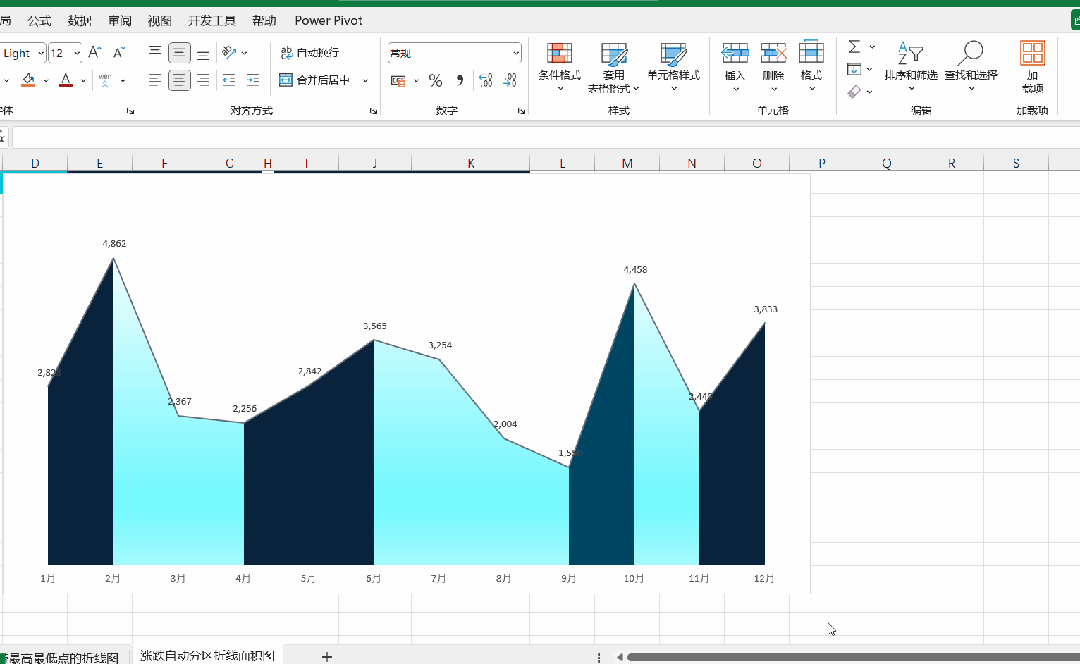The height and width of the screenshot is (664, 1080).
Task: Click in the formula bar input
Action: 546,138
